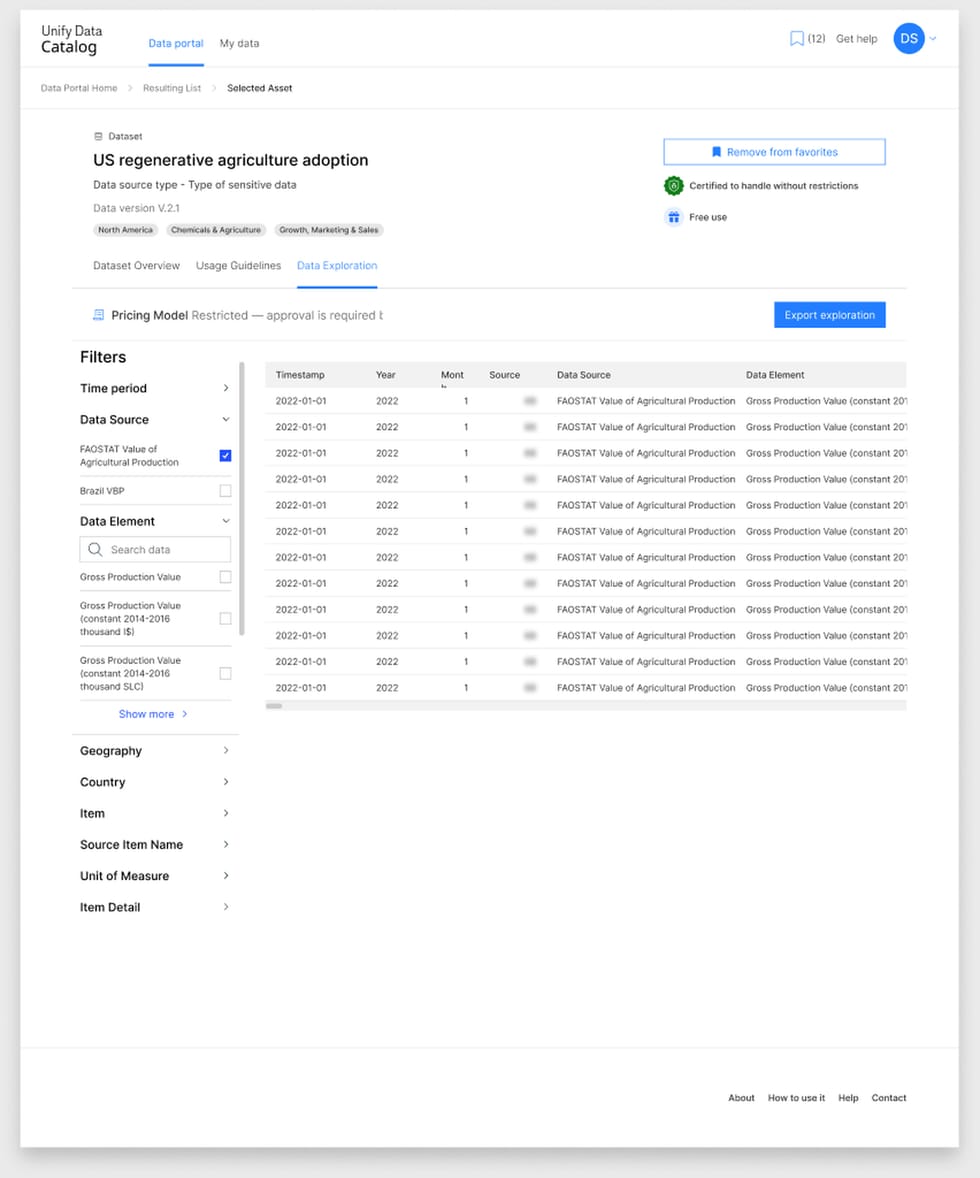Click the small Dataset type icon
Viewport: 980px width, 1178px height.
(x=98, y=137)
